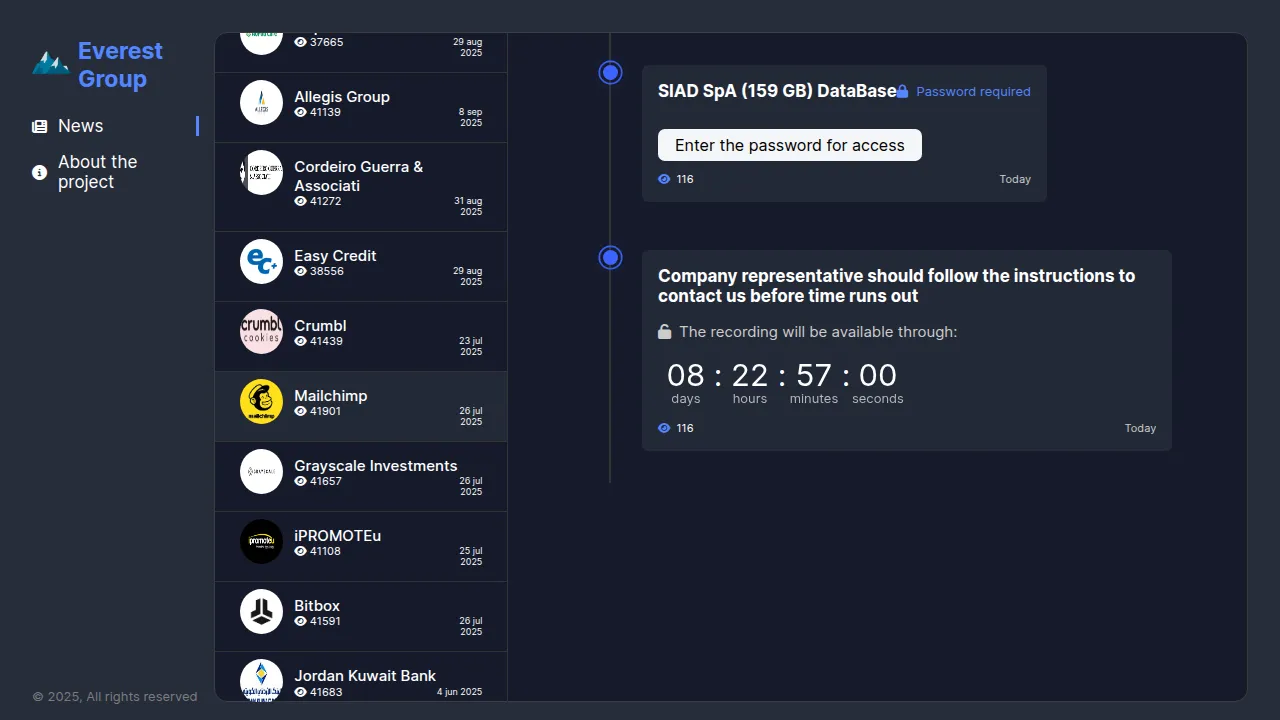Click the Mailchimp monkey logo
Image resolution: width=1280 pixels, height=720 pixels.
261,402
